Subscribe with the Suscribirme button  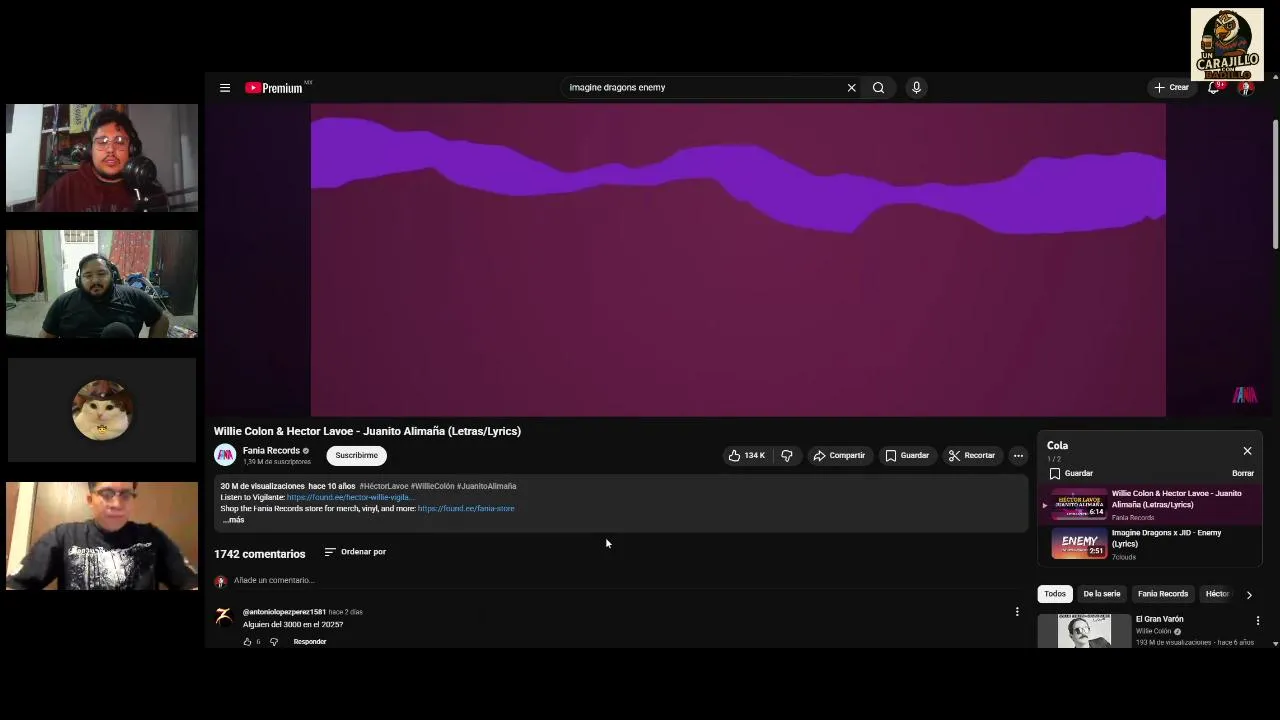356,455
